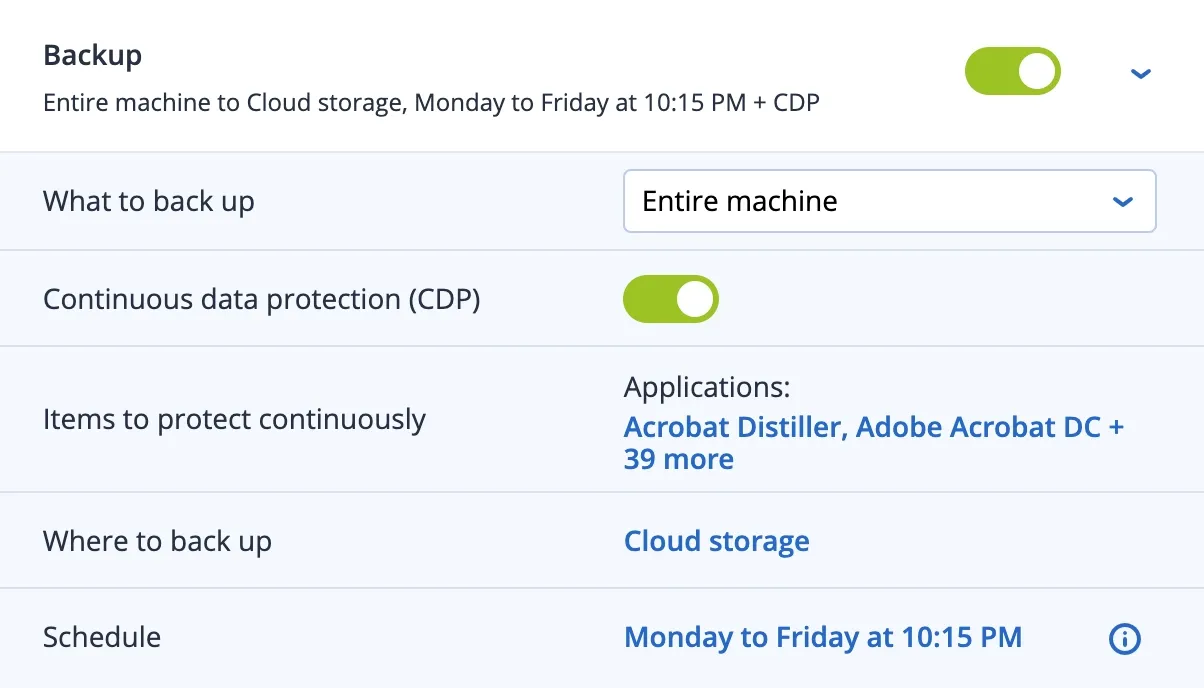Image resolution: width=1204 pixels, height=688 pixels.
Task: Select the 'Items to protect continuously' row
Action: point(235,419)
